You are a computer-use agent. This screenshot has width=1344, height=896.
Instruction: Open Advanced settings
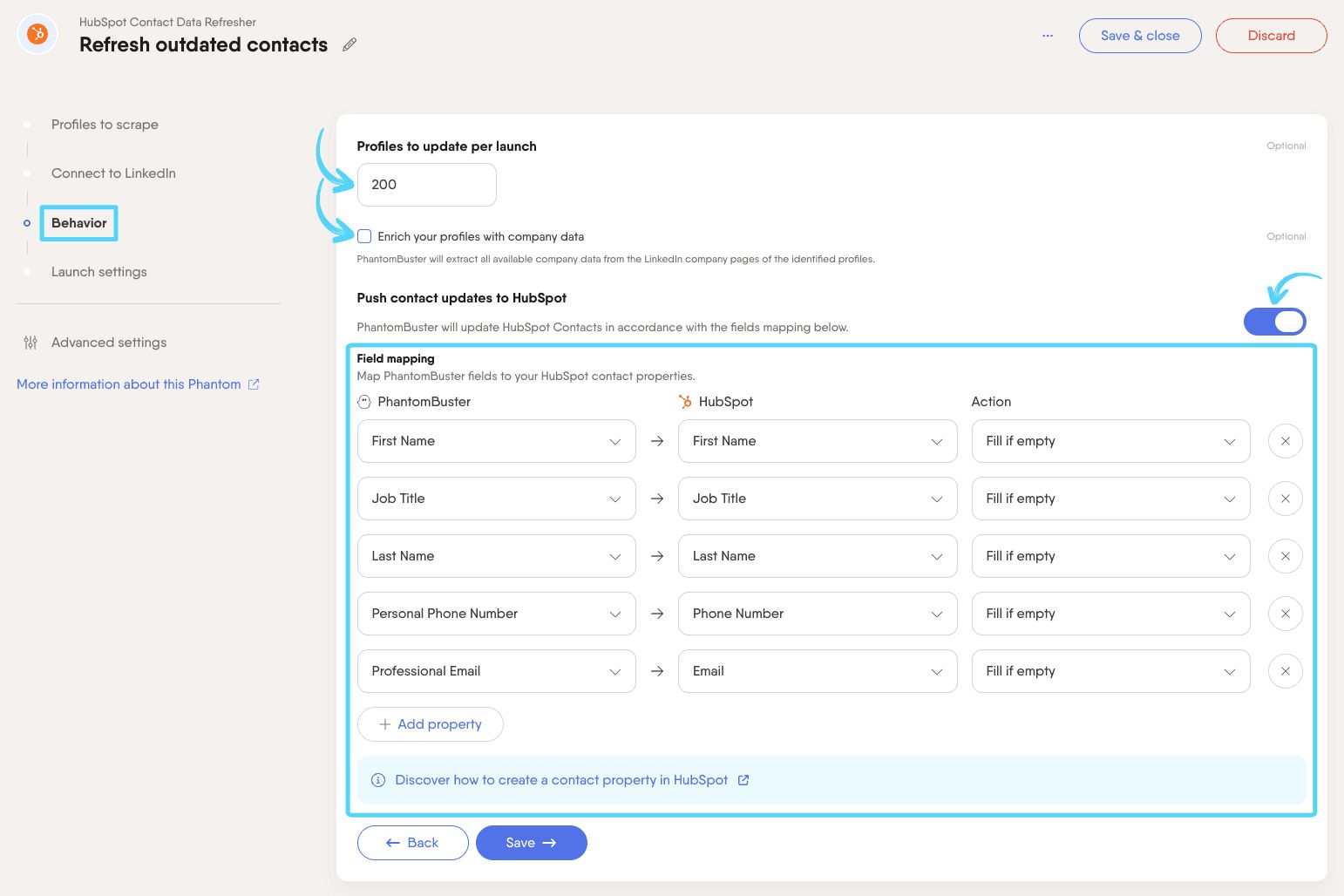coord(109,343)
